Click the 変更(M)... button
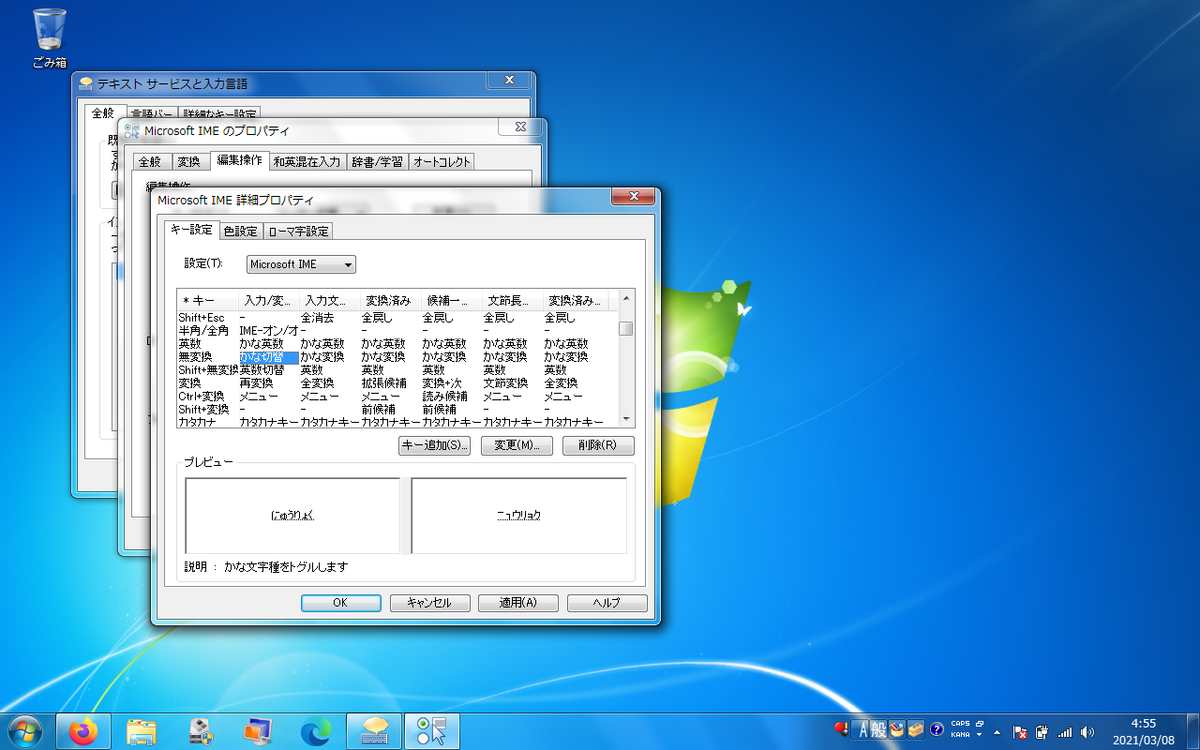The width and height of the screenshot is (1200, 750). 517,446
